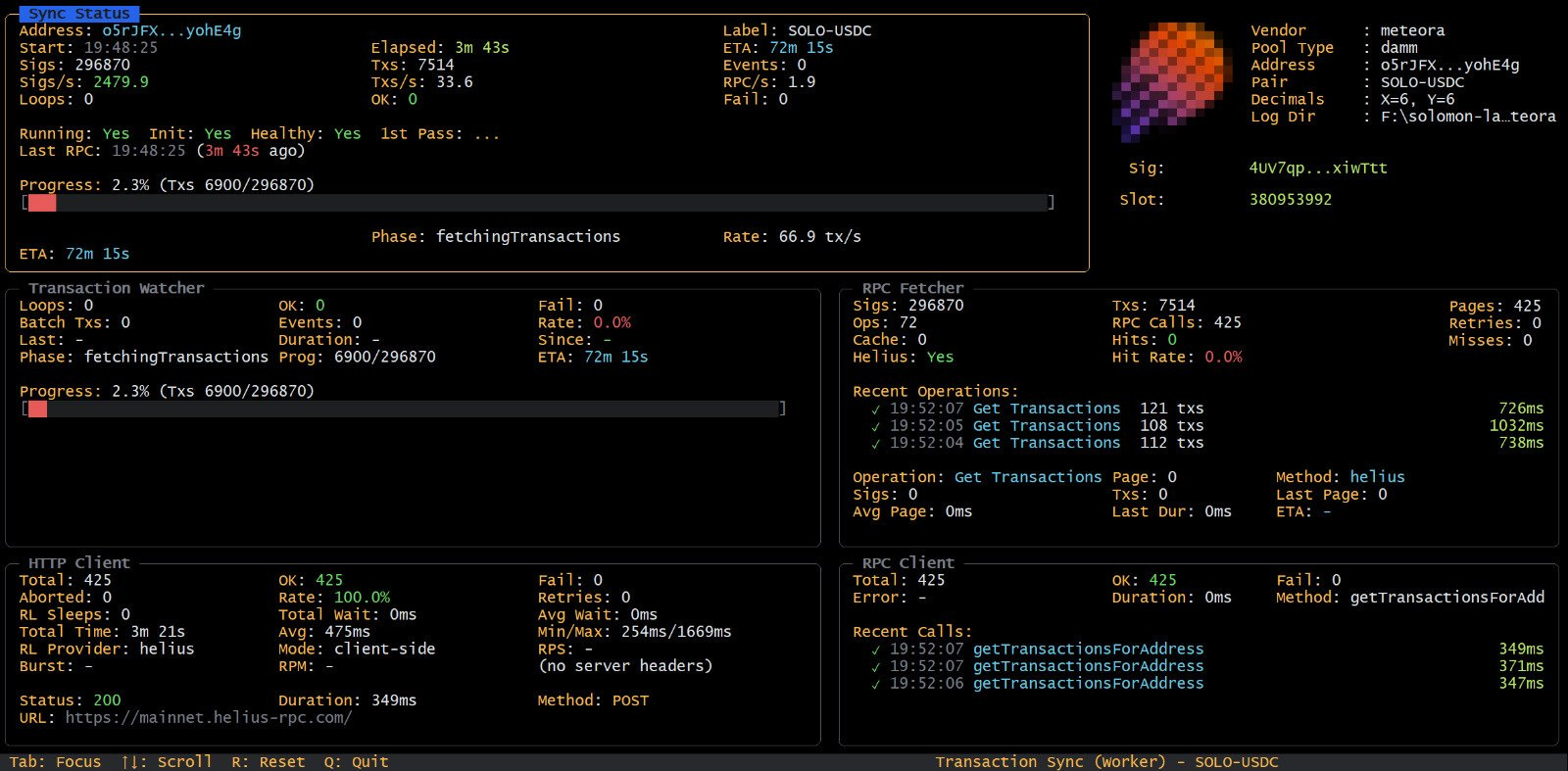
Task: Click the checkmark beside 19:52:06 getTransactionsForAddress
Action: click(x=875, y=684)
